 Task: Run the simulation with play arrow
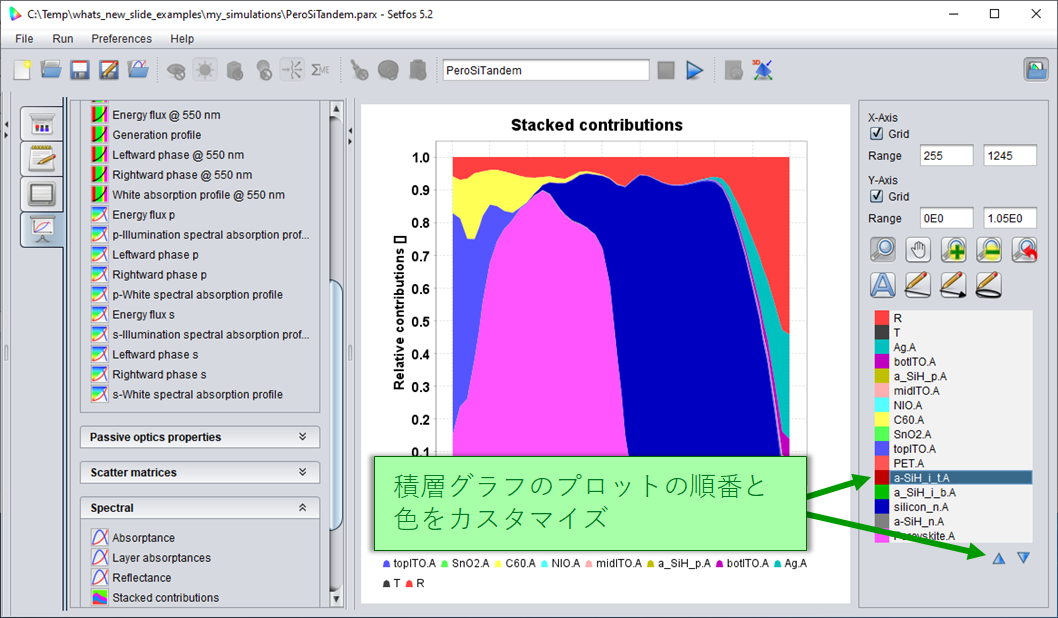click(694, 70)
